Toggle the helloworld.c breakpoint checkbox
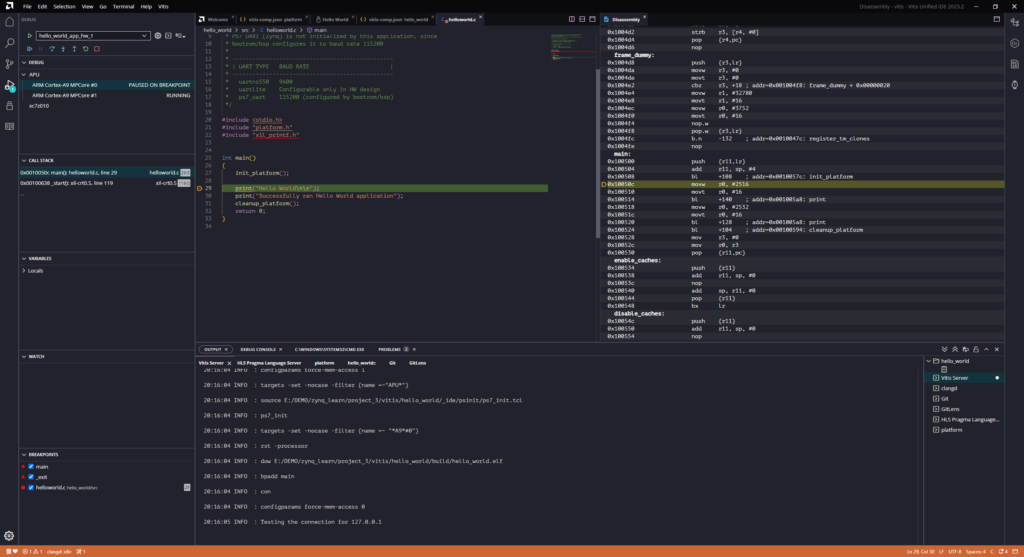Screen dimensions: 1024x557 pyautogui.click(x=31, y=488)
